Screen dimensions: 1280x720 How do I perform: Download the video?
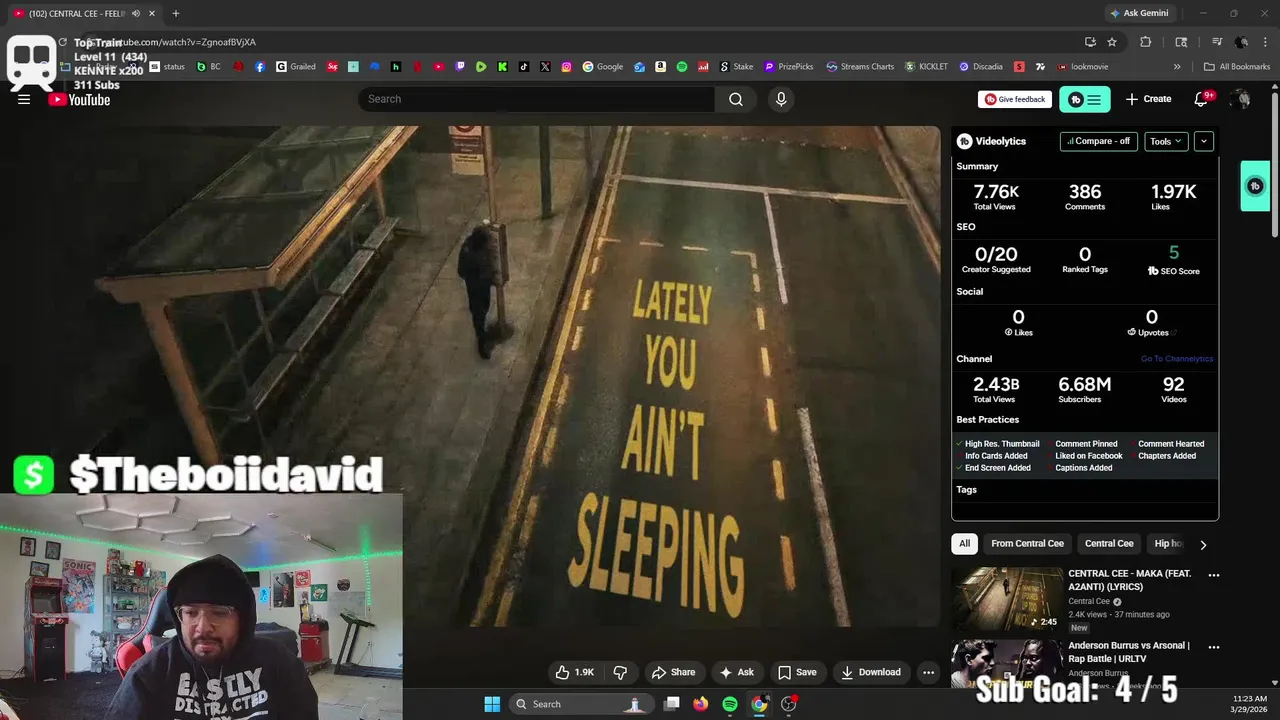pyautogui.click(x=871, y=672)
